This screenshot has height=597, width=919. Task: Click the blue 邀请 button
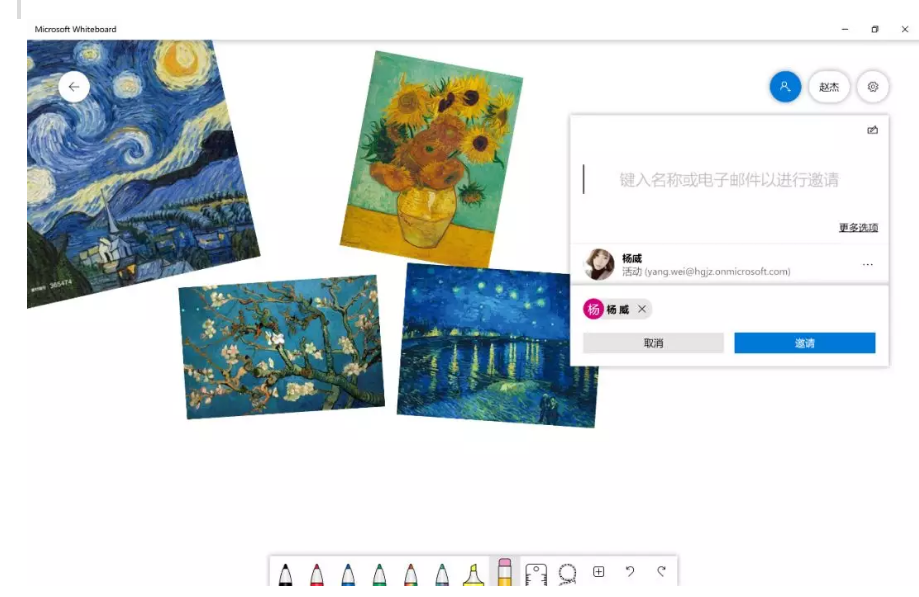tap(805, 343)
